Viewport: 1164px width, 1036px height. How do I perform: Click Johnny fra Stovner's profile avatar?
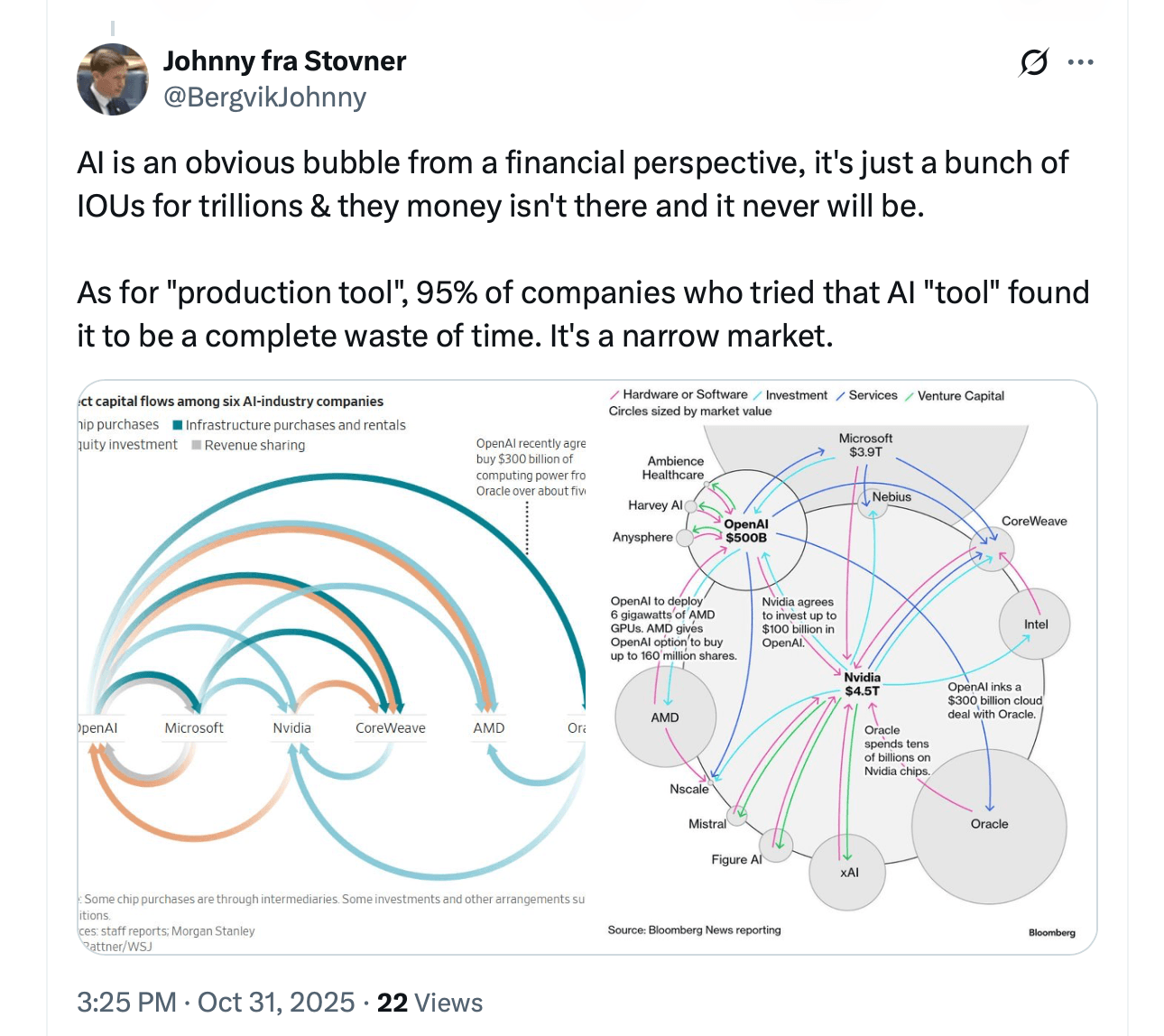point(113,79)
